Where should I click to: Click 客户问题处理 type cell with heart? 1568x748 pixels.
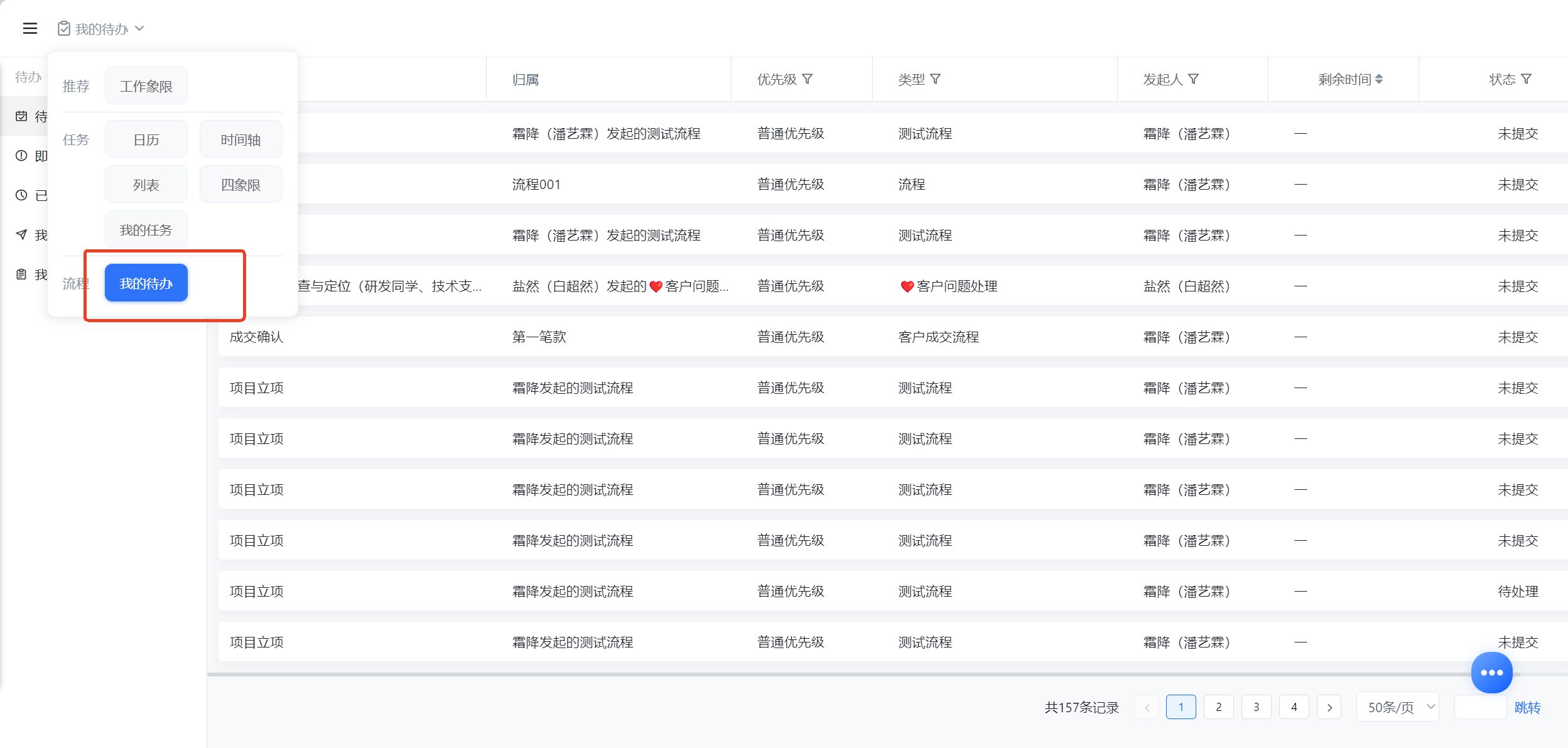pos(949,286)
